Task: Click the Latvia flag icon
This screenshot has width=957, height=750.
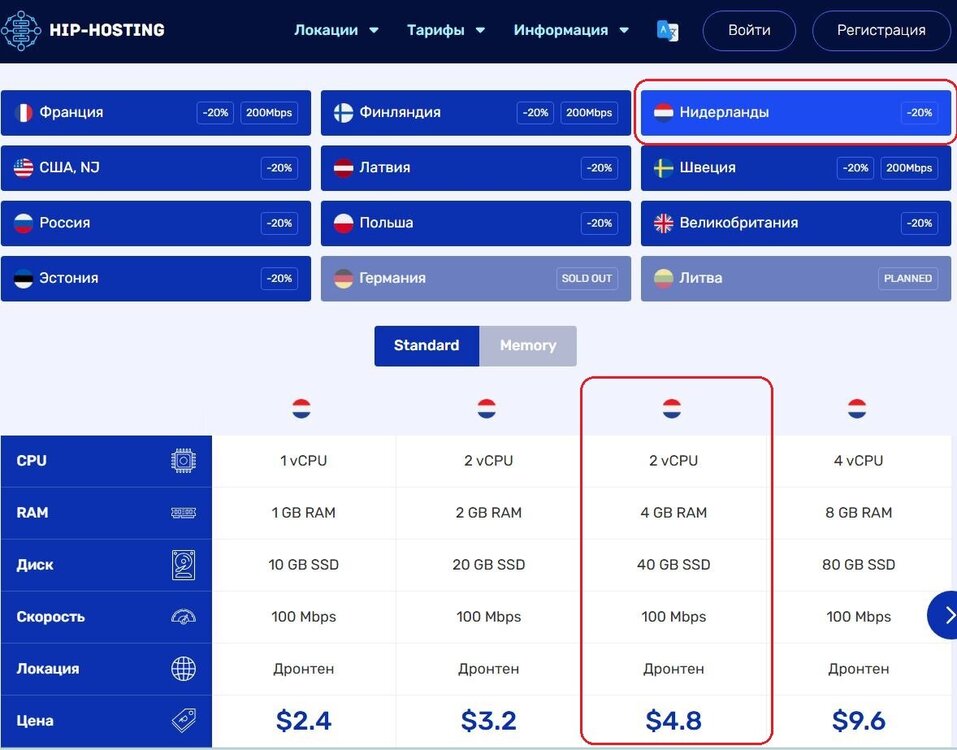Action: click(343, 168)
